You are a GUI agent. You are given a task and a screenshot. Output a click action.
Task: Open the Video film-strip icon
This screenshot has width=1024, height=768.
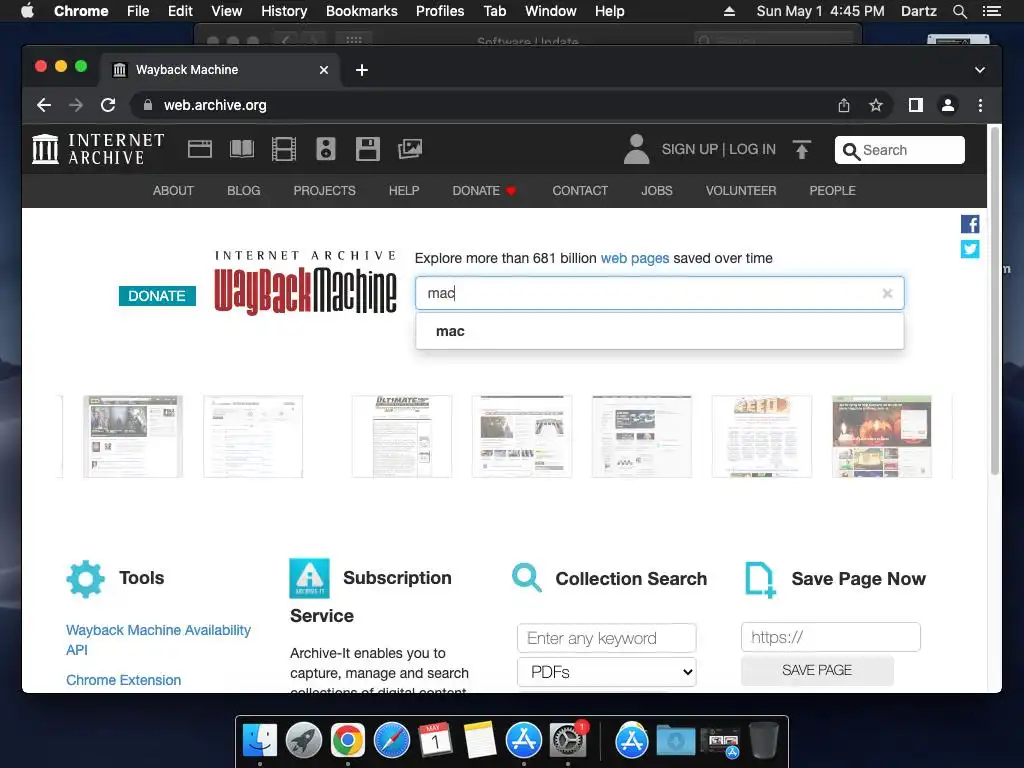coord(283,150)
